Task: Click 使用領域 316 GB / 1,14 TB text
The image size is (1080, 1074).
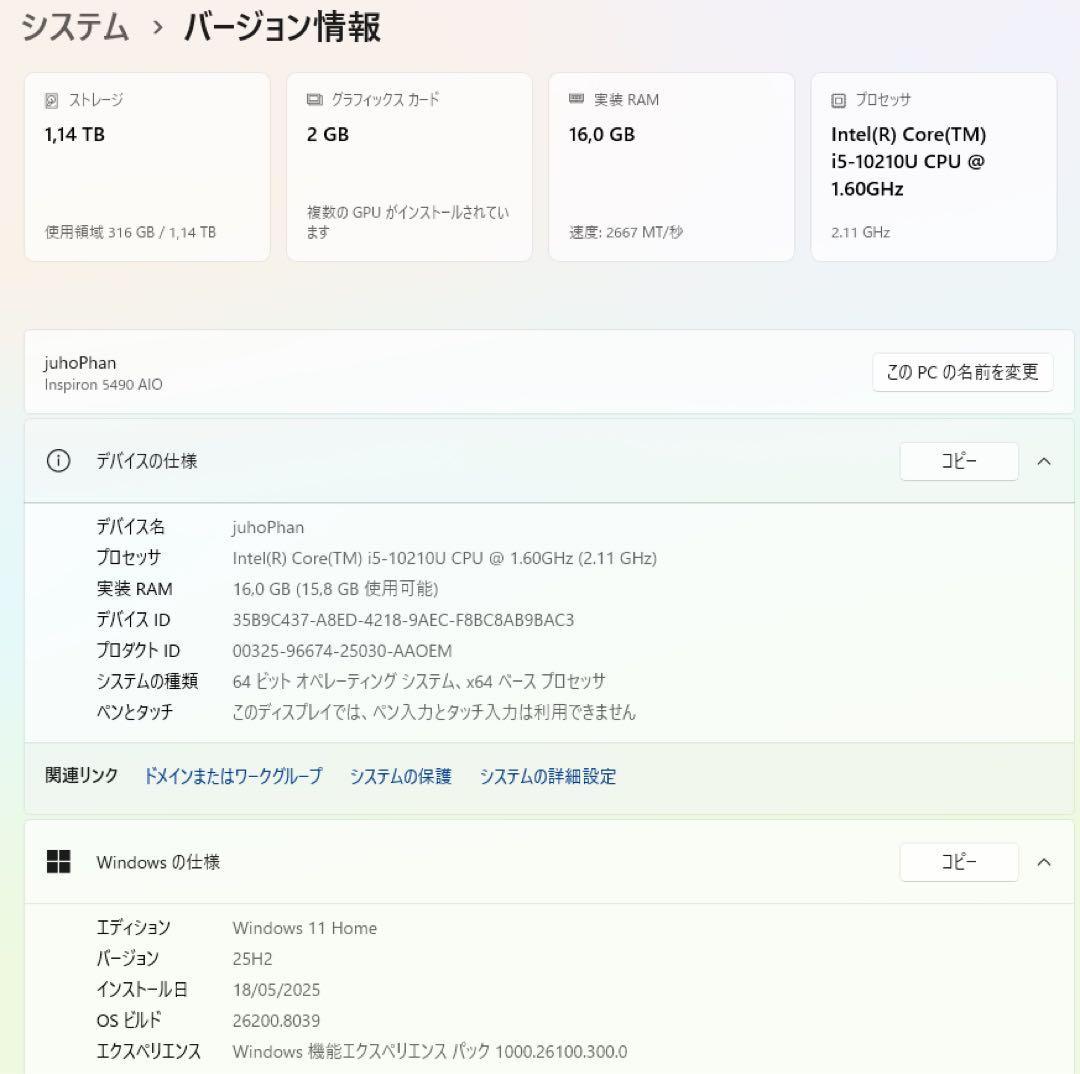Action: [131, 232]
